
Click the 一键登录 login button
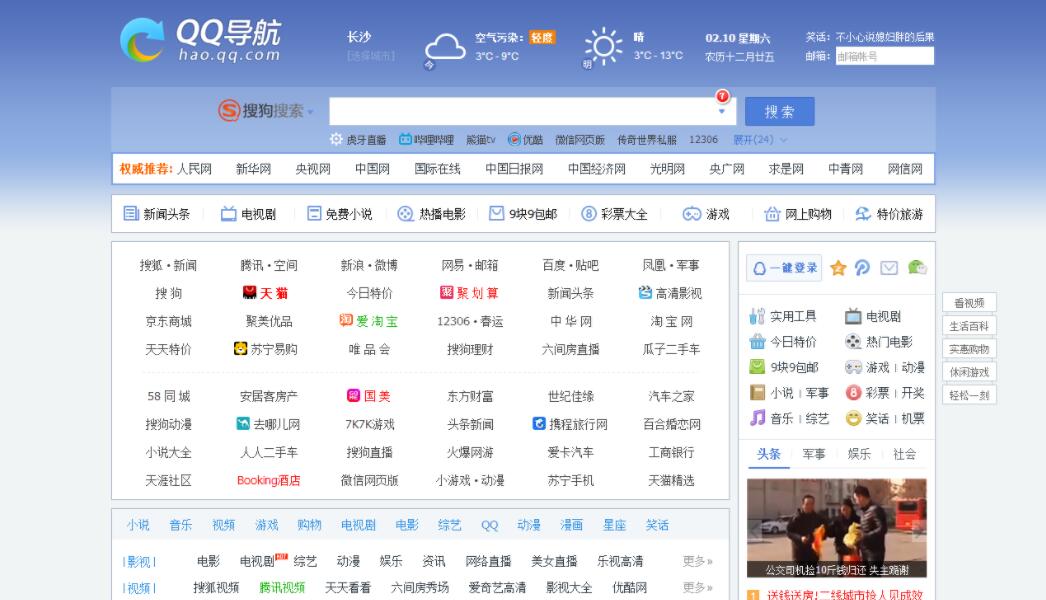784,268
